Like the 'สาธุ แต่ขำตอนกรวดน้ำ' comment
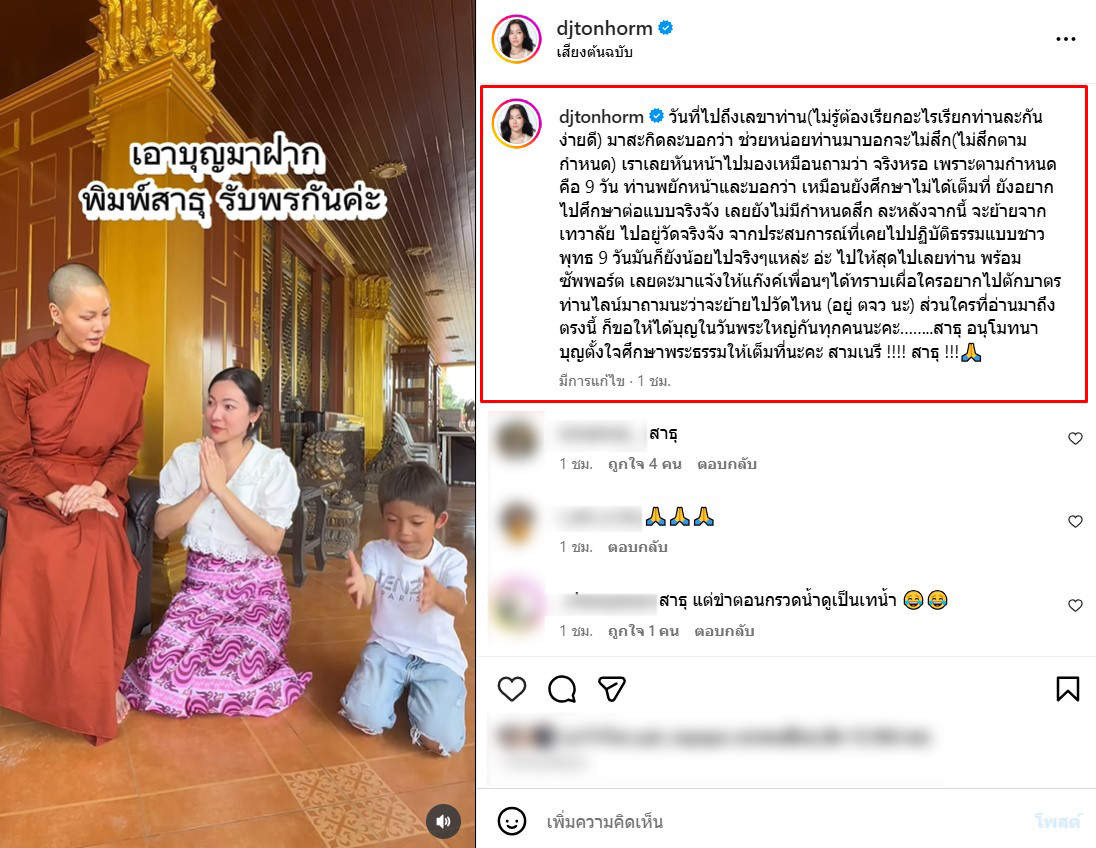The image size is (1096, 848). pos(1075,605)
